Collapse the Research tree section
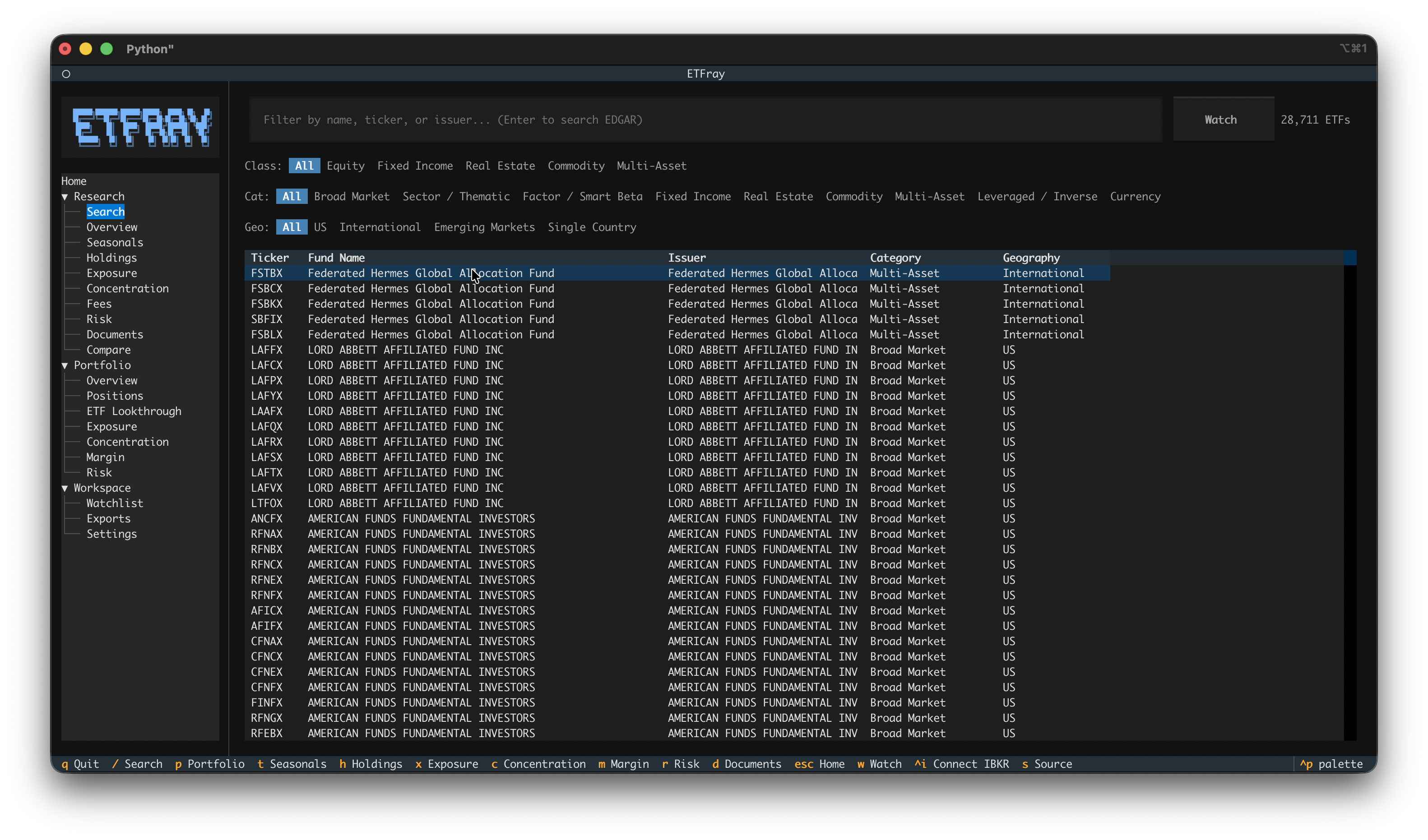 pos(65,197)
